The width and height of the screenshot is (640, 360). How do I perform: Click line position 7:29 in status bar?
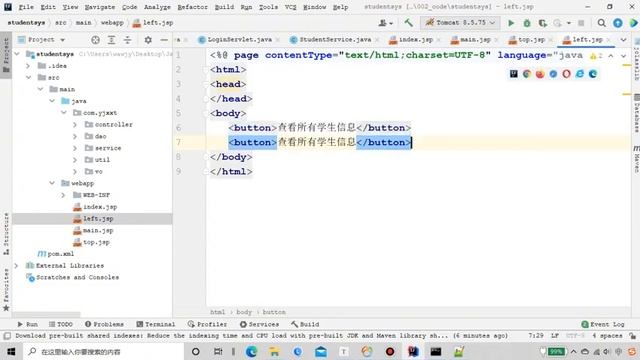click(x=536, y=336)
